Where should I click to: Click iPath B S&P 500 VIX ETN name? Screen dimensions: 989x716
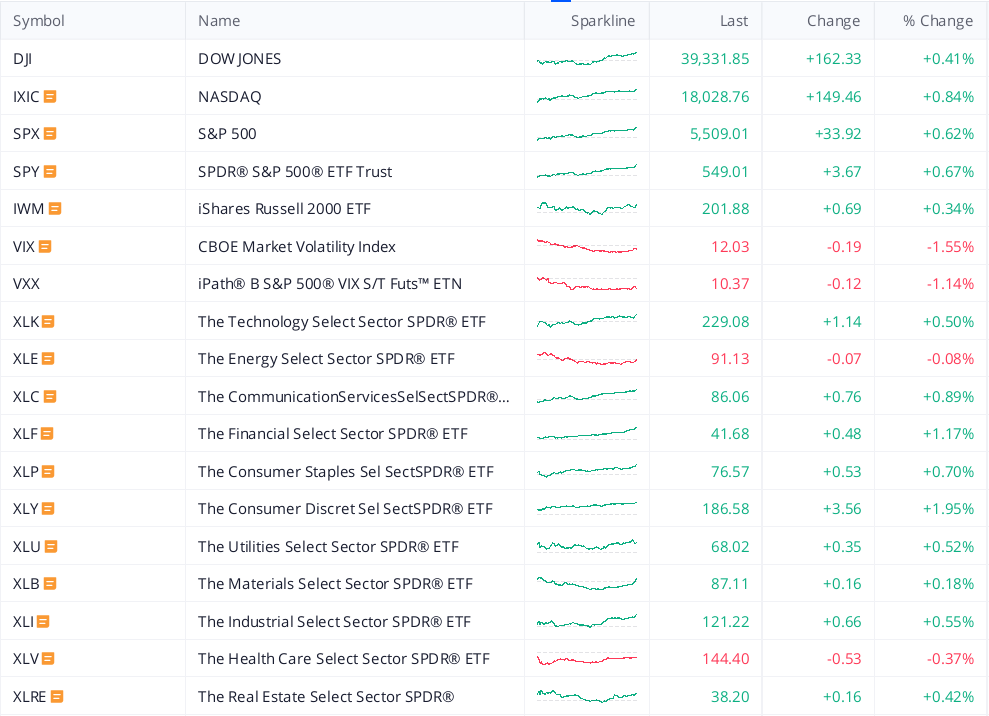coord(330,284)
